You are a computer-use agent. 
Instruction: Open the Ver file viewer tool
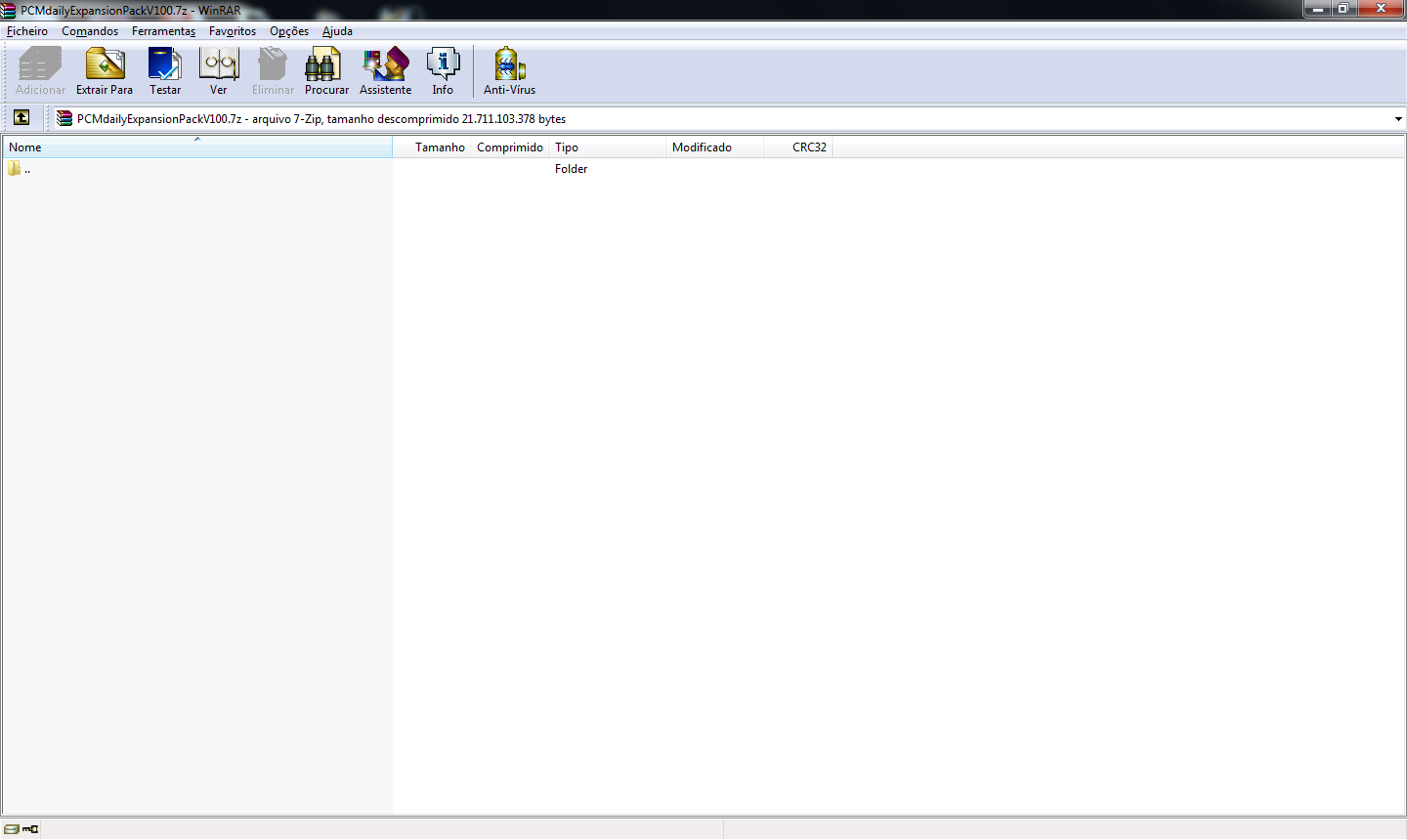tap(218, 71)
